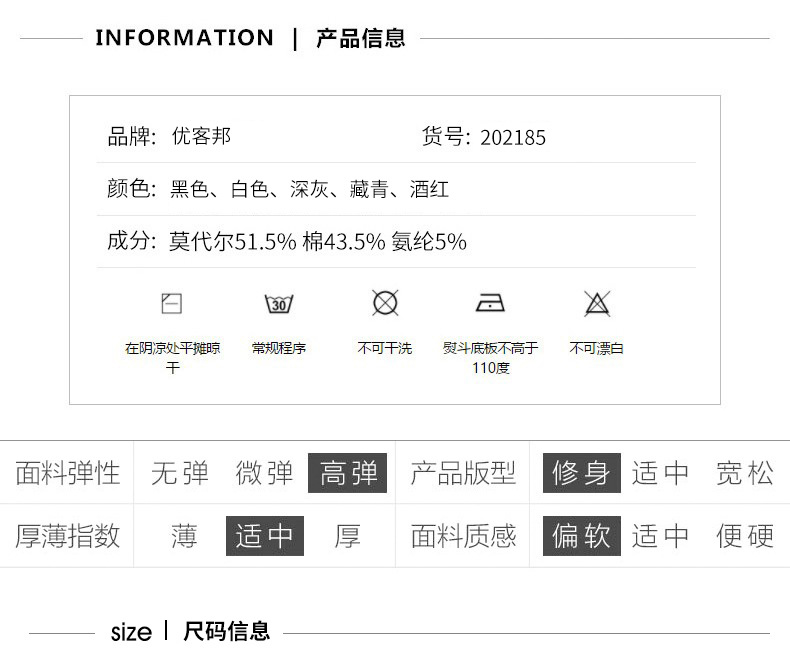Click the iron temperature care icon
Viewport: 790px width, 660px height.
(x=490, y=302)
